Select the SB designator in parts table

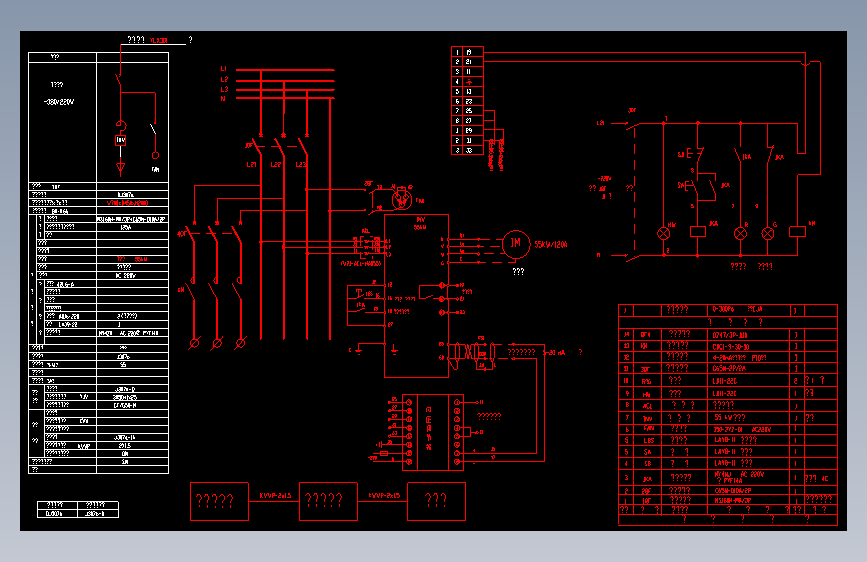[x=647, y=464]
